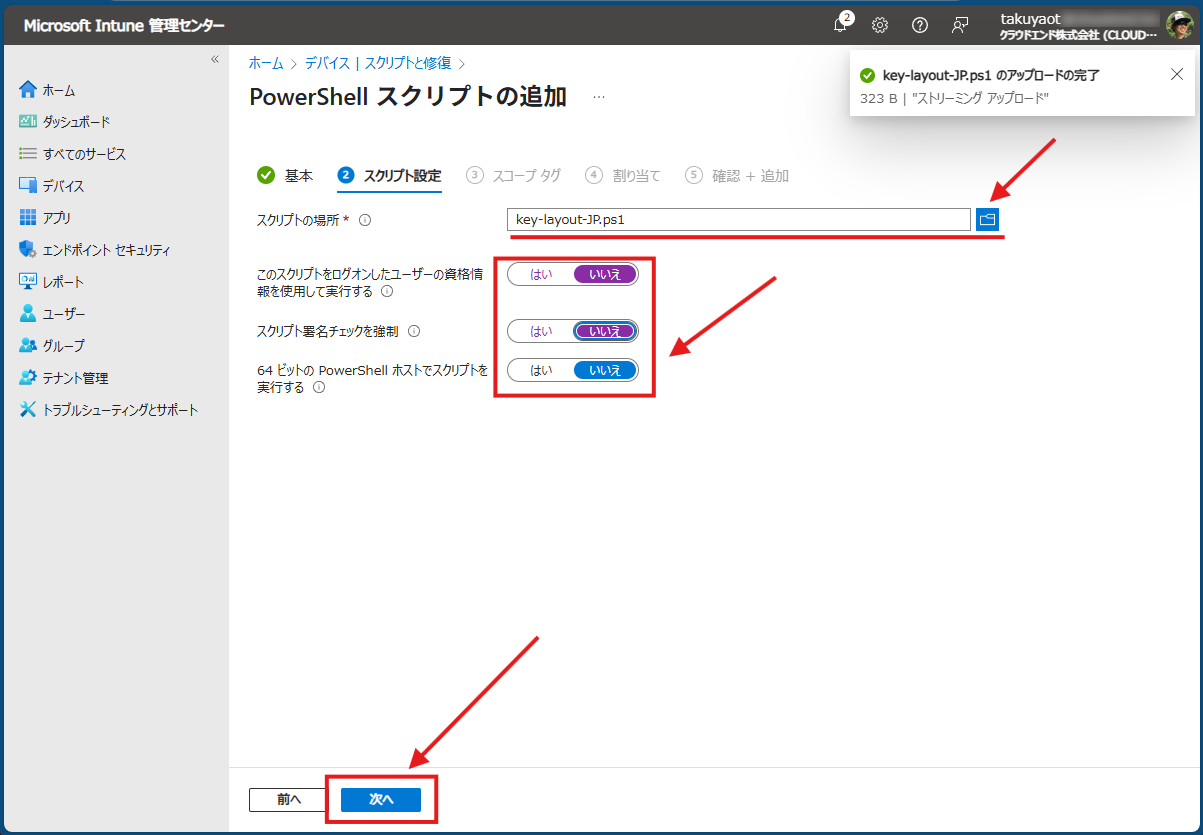The height and width of the screenshot is (835, 1203).
Task: Select the スコープ タグ wizard step
Action: [514, 175]
